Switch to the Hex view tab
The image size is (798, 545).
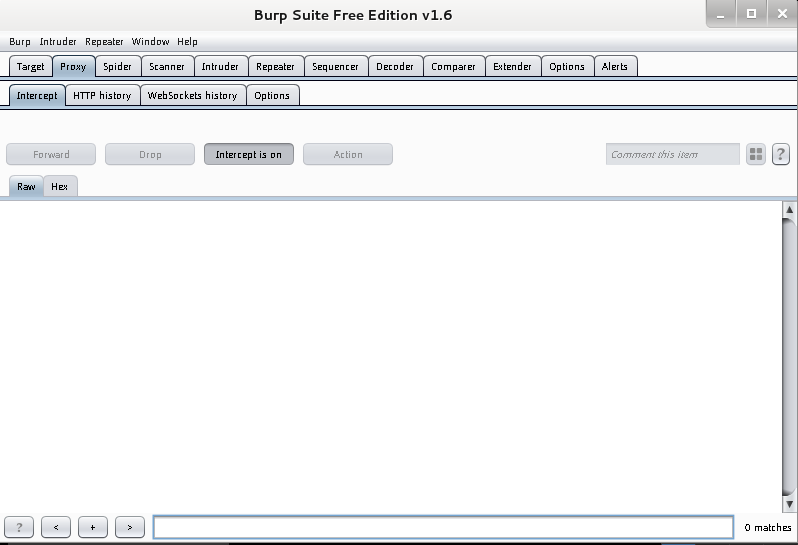point(60,187)
